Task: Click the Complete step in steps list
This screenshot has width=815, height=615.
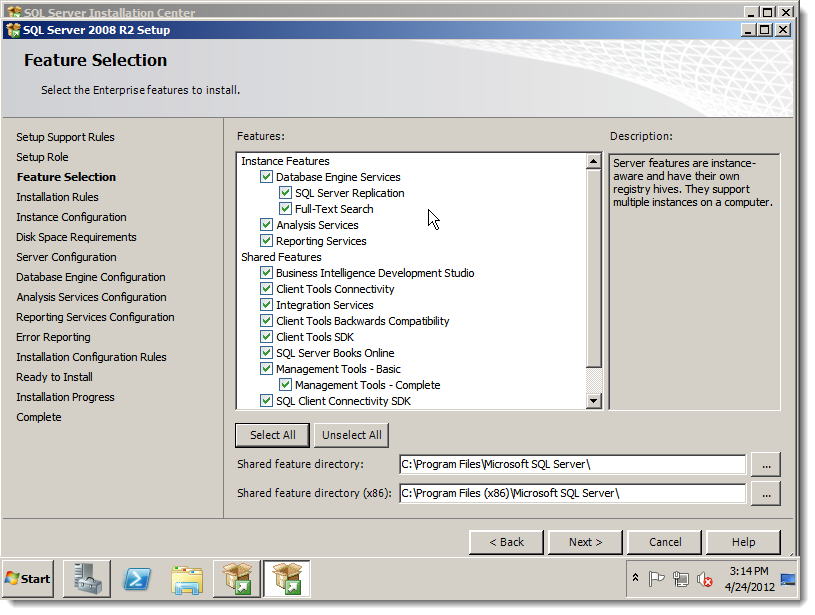Action: (38, 417)
